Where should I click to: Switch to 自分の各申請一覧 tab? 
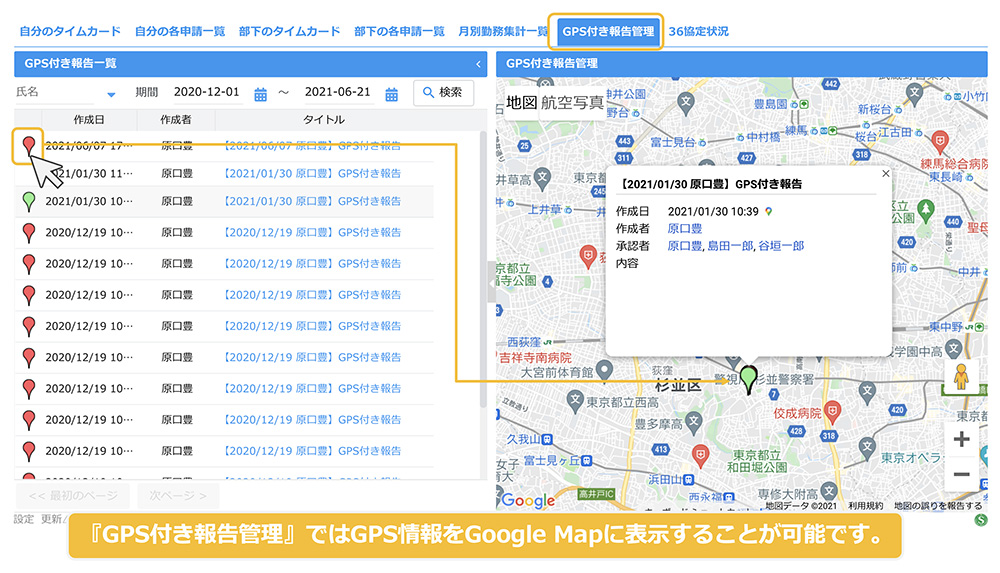(180, 31)
